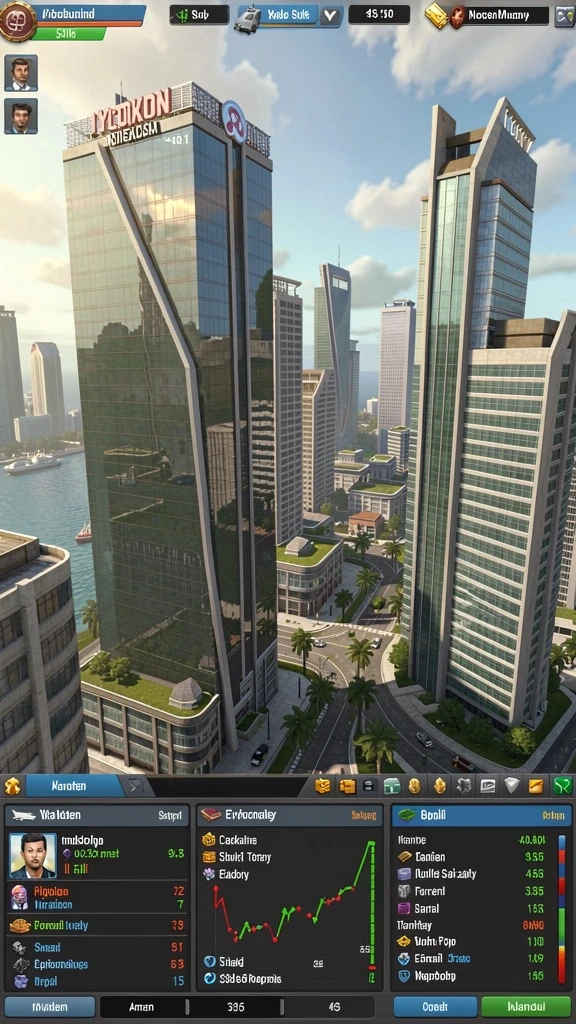Open the top bar icon at far right

(564, 16)
